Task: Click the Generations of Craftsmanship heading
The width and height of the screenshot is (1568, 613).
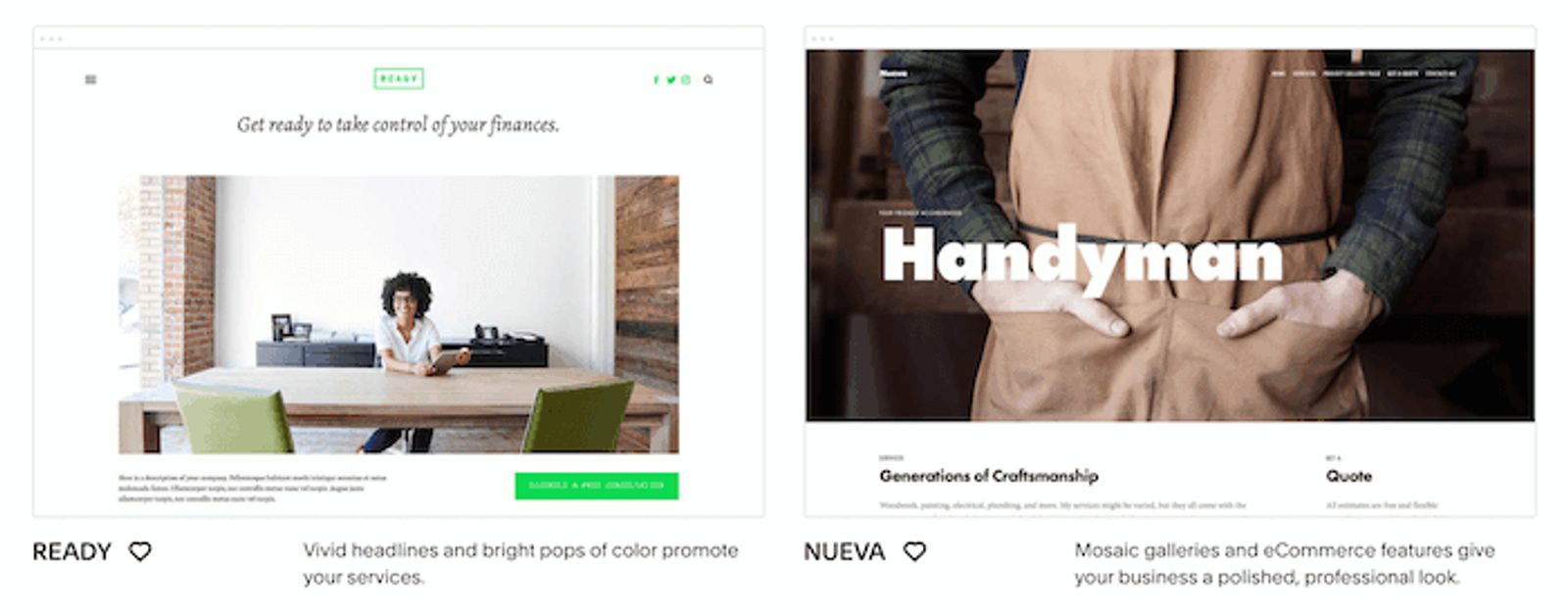Action: pos(988,476)
